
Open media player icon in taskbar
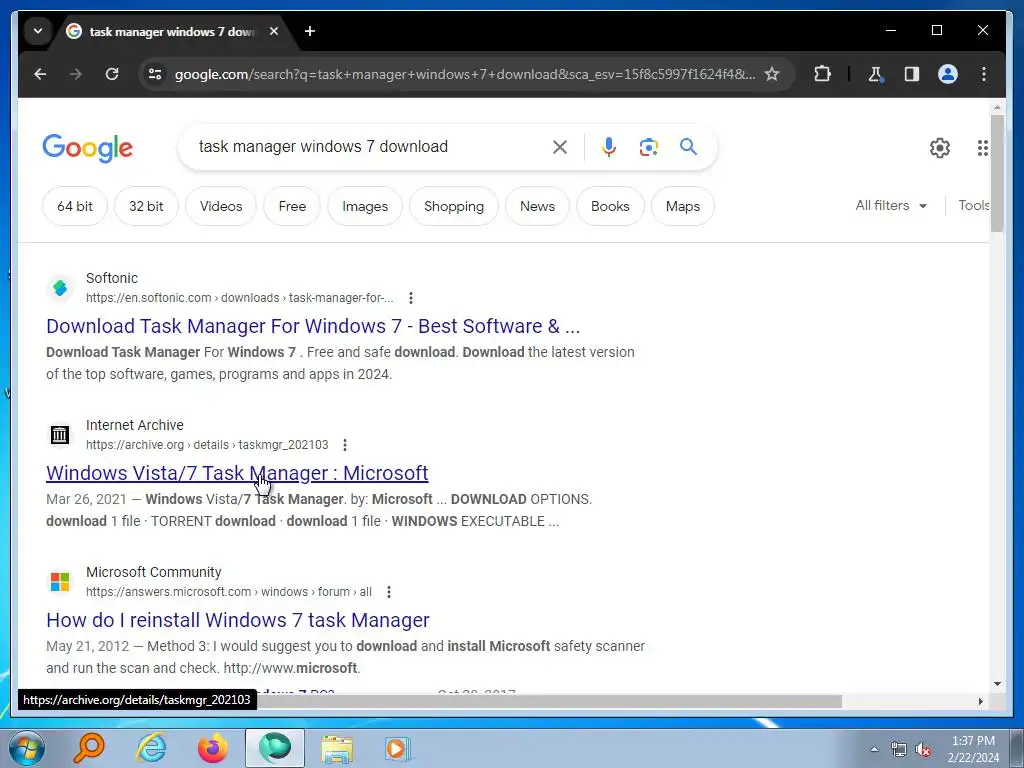(x=396, y=748)
